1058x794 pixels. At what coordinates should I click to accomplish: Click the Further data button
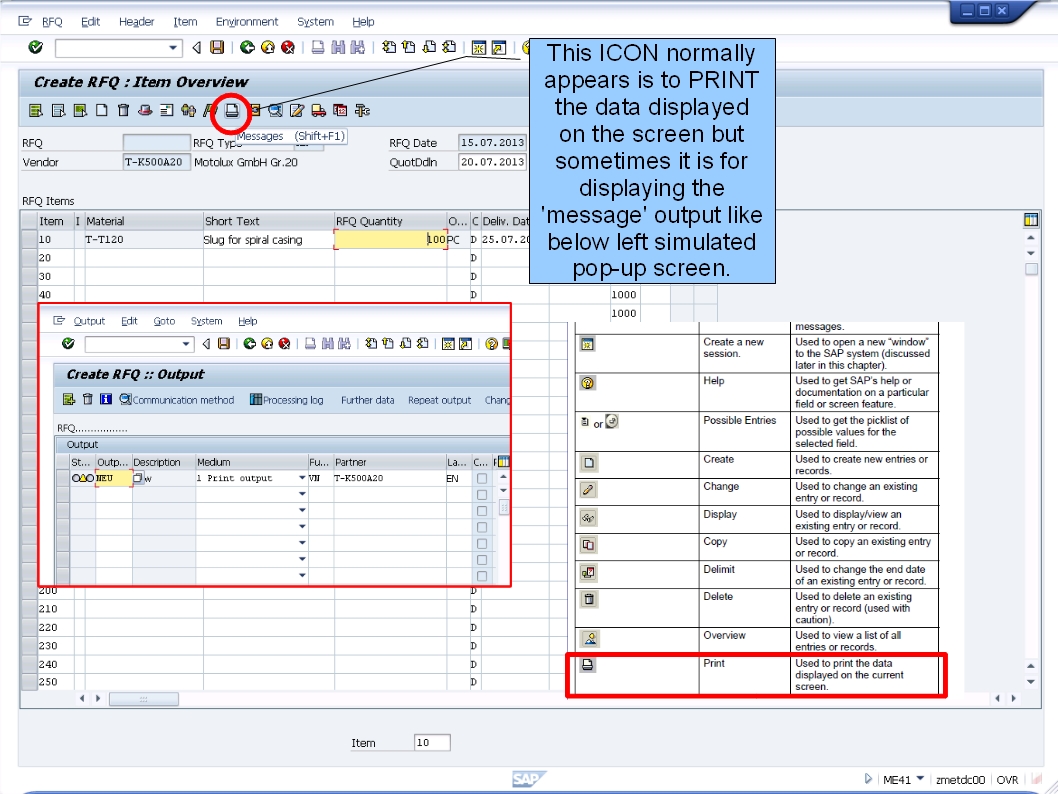click(x=367, y=399)
